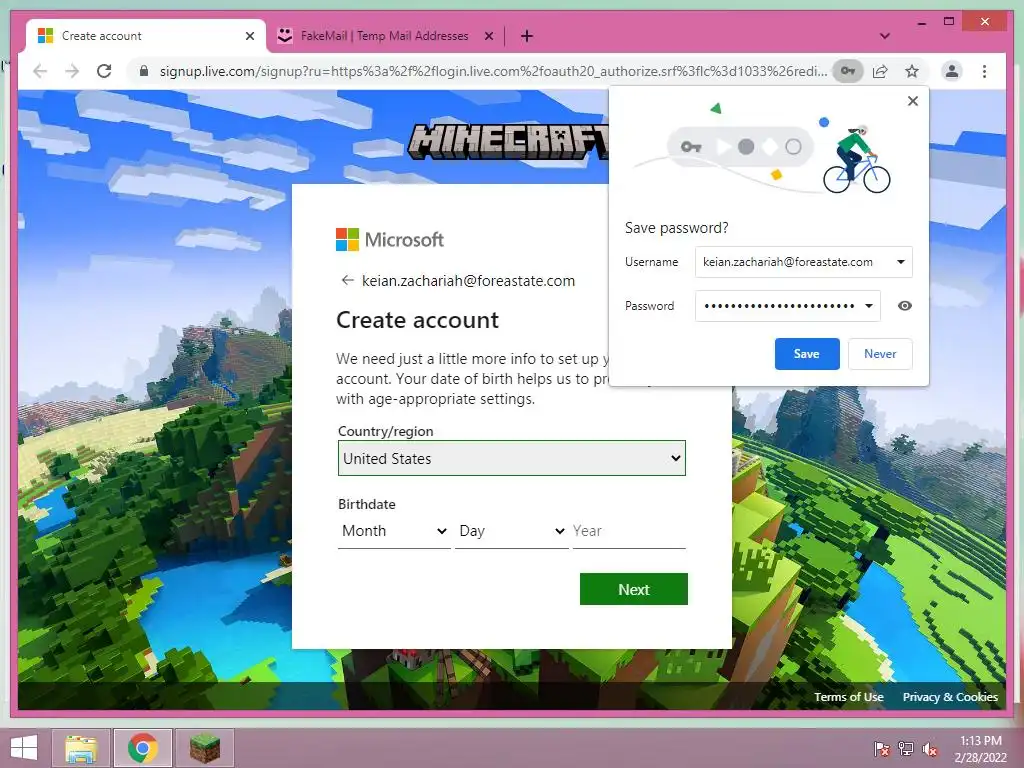The width and height of the screenshot is (1024, 768).
Task: Open the Minecraft block taskbar icon
Action: pyautogui.click(x=204, y=748)
